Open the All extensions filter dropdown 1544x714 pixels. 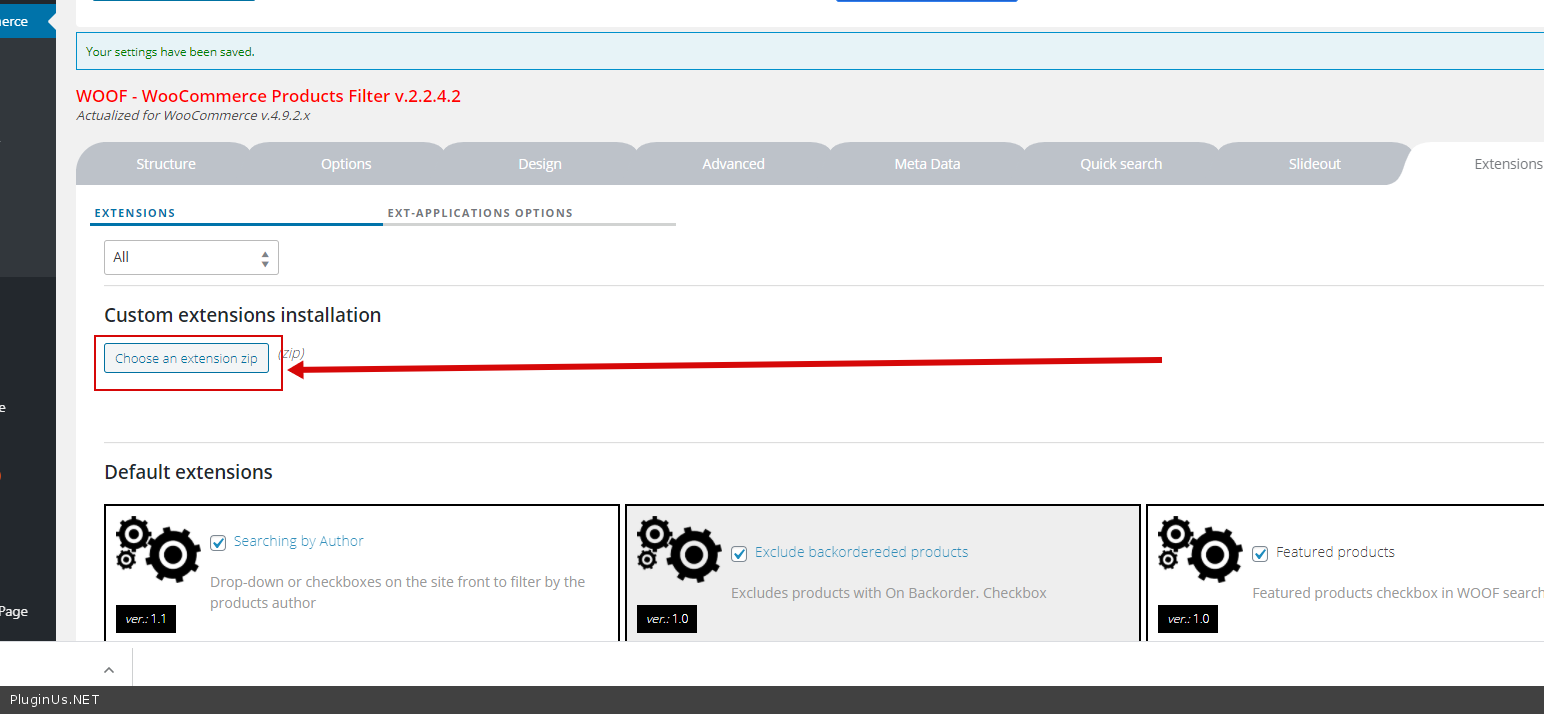click(x=191, y=257)
